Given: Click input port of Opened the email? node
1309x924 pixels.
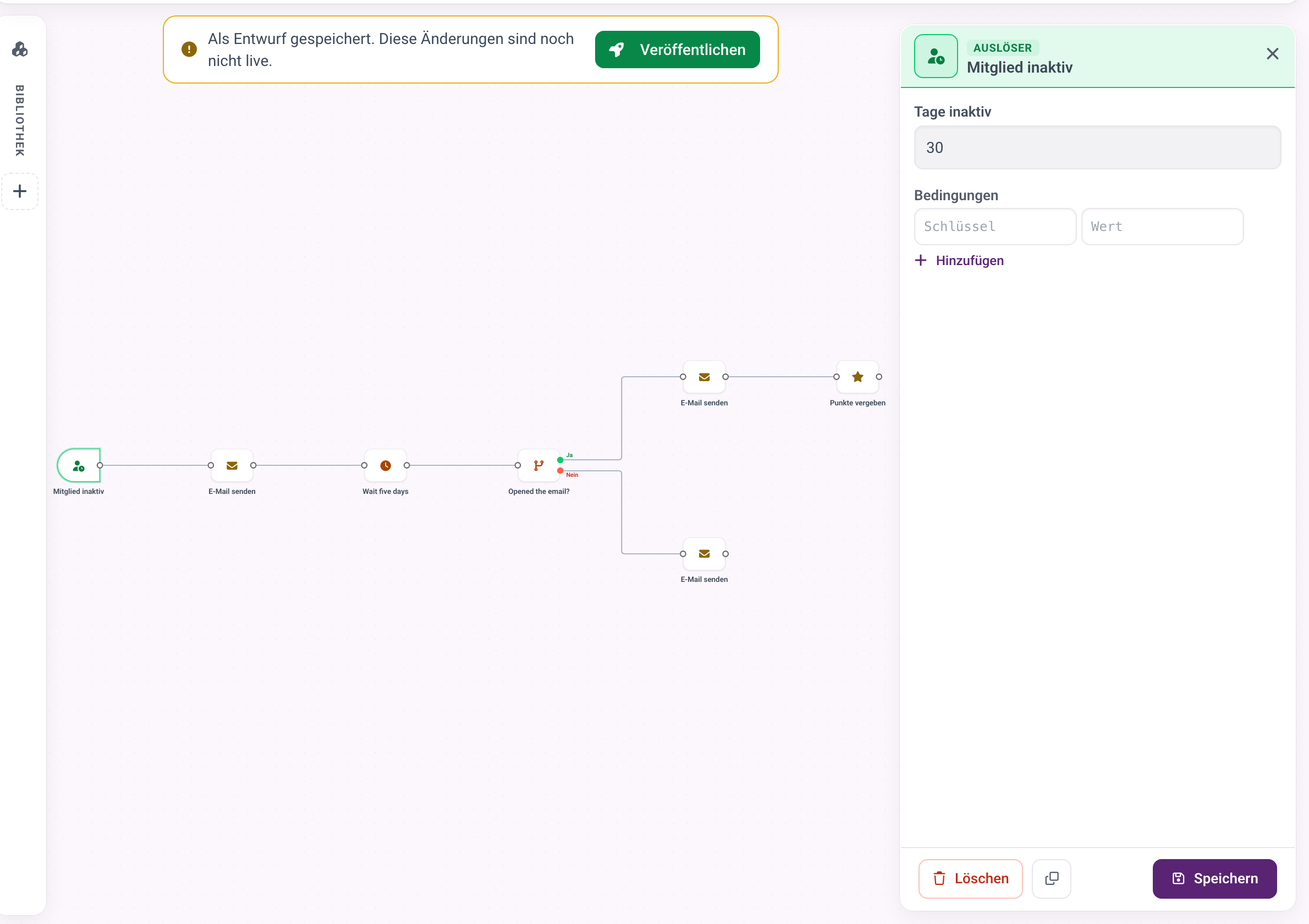Looking at the screenshot, I should pyautogui.click(x=518, y=465).
